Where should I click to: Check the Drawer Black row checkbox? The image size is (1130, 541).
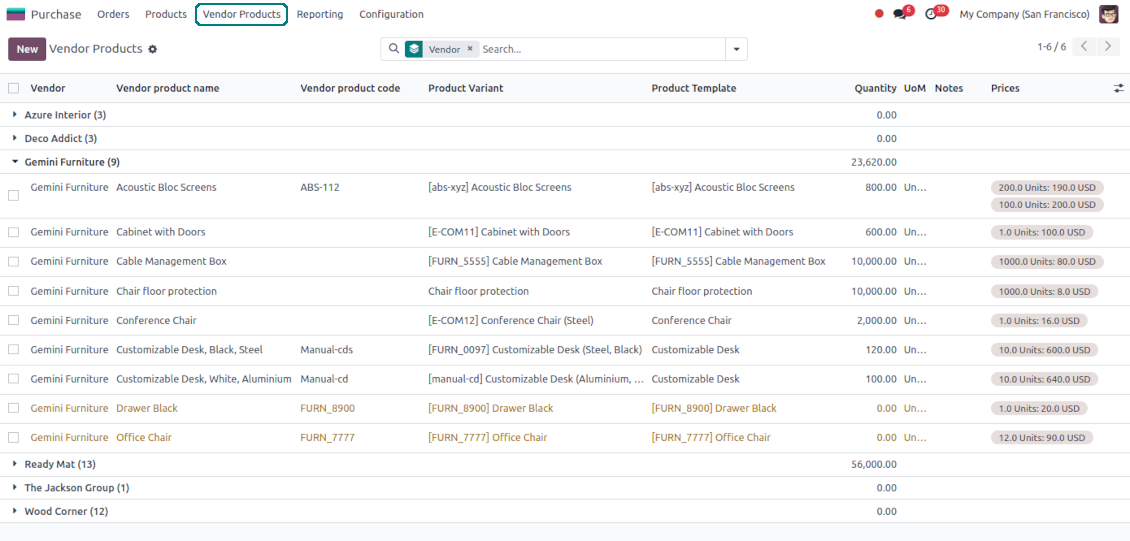tap(14, 408)
